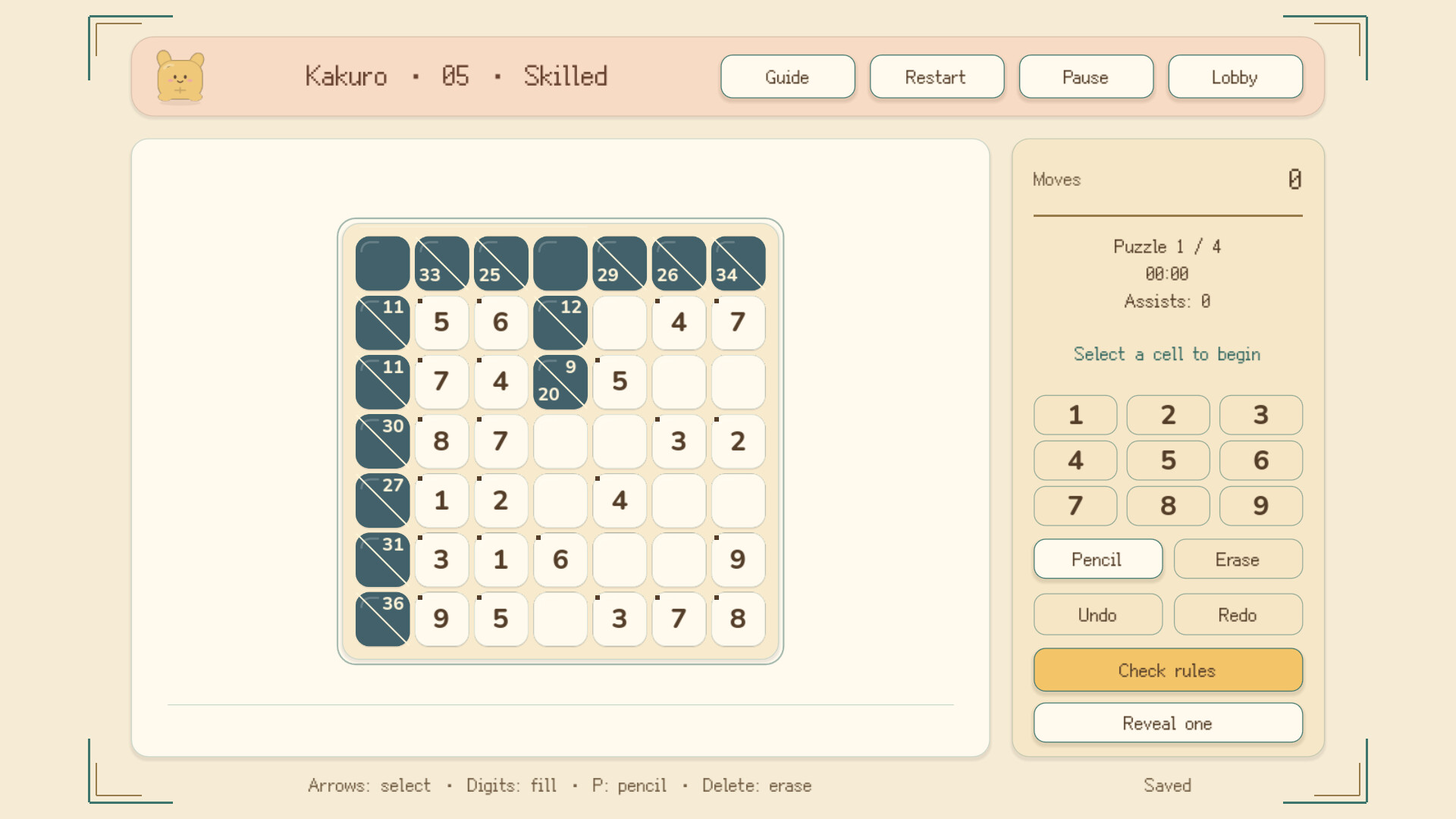The width and height of the screenshot is (1456, 819).
Task: Click the row clue cell 27
Action: click(x=383, y=500)
